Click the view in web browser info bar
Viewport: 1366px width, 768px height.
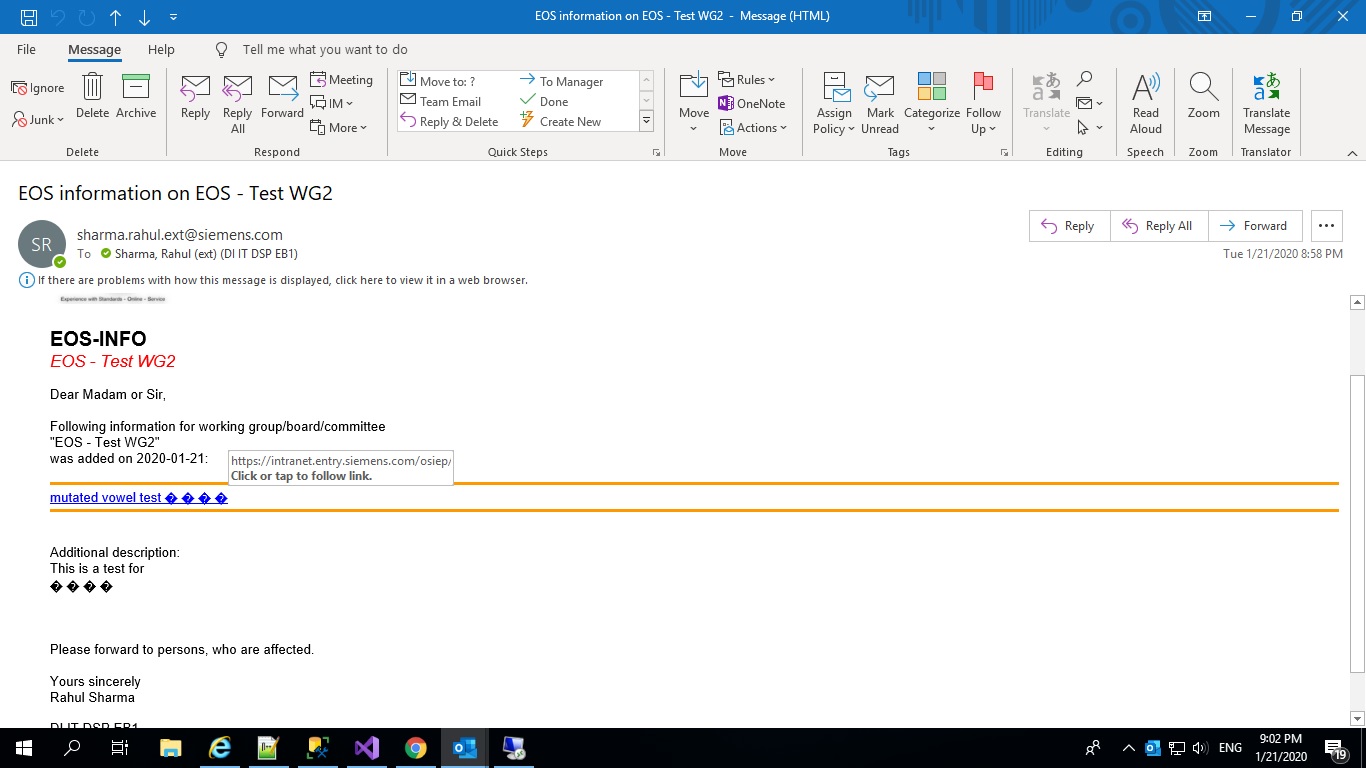pyautogui.click(x=273, y=280)
